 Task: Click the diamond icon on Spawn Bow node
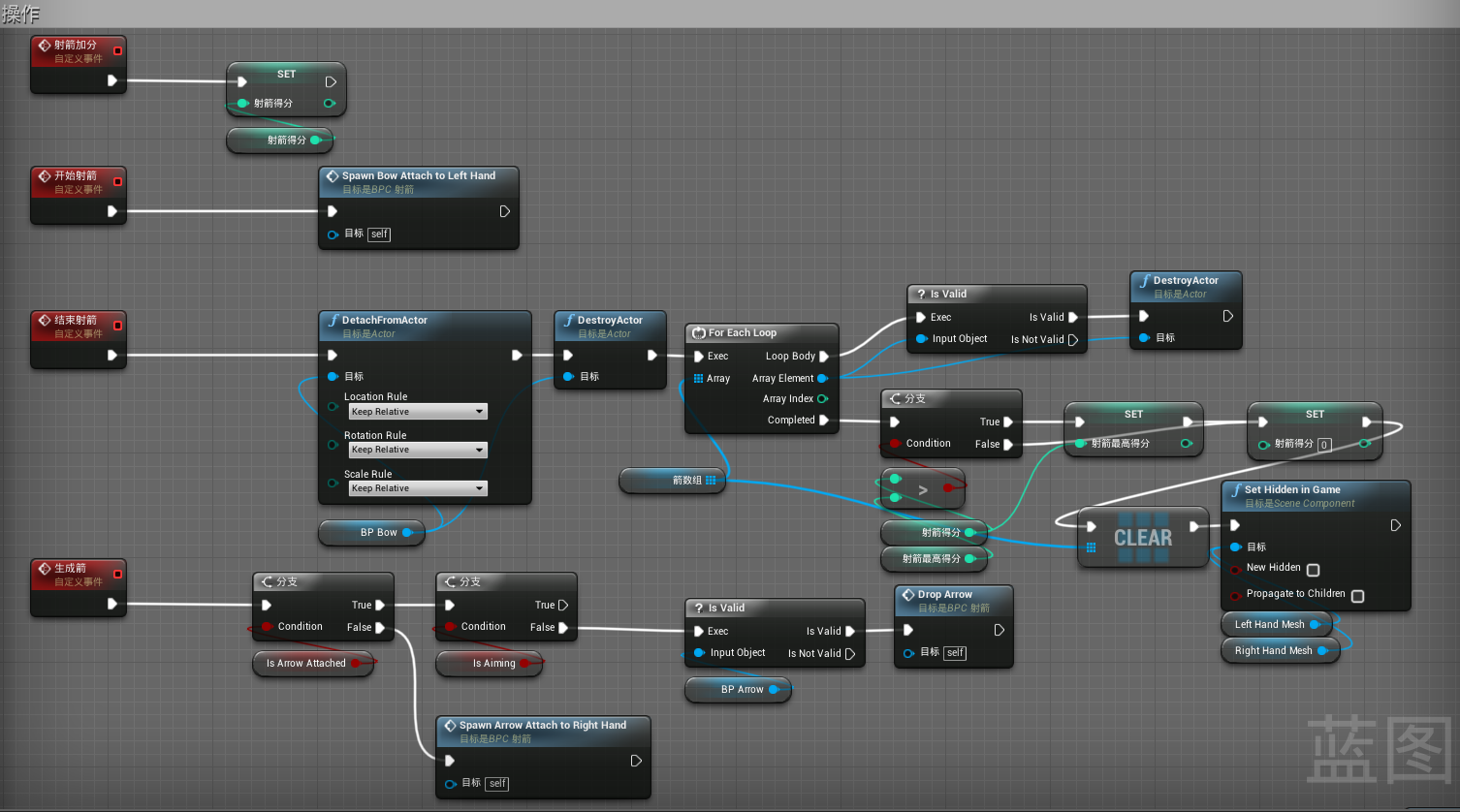[331, 176]
